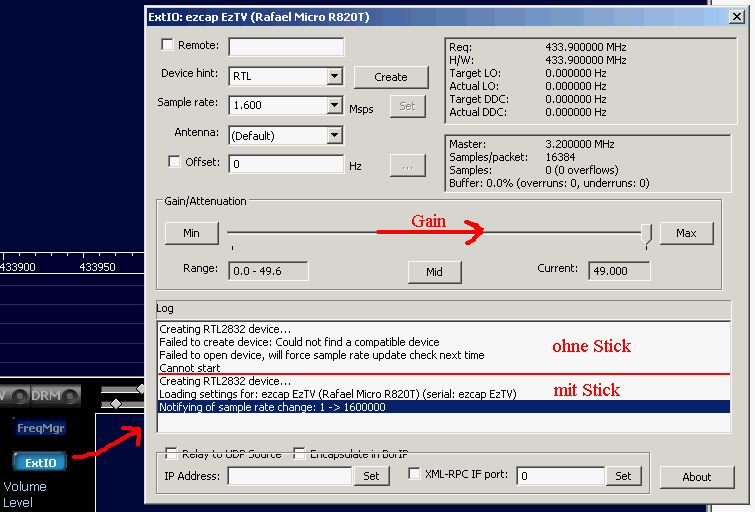Select log line 'Cannot start'
Viewport: 755px width, 512px height.
(443, 368)
